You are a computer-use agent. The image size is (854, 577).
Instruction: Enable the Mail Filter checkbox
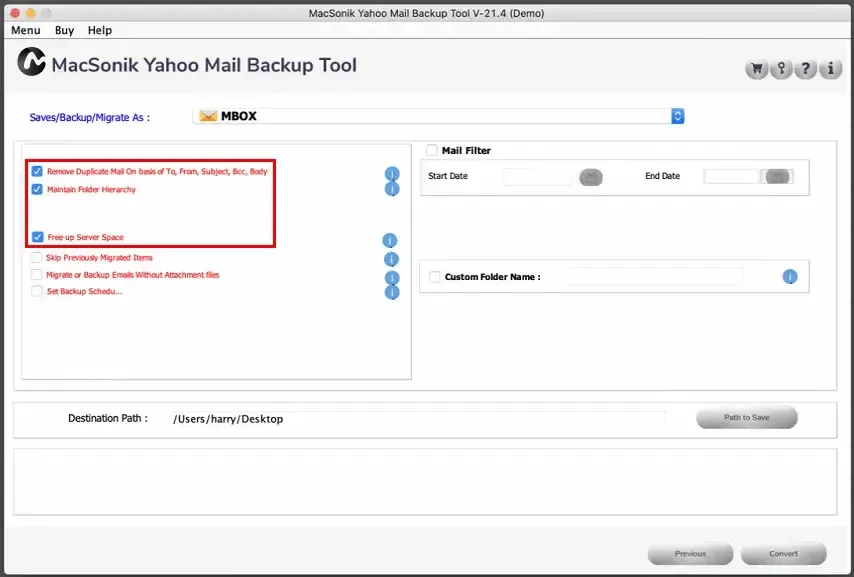tap(432, 150)
